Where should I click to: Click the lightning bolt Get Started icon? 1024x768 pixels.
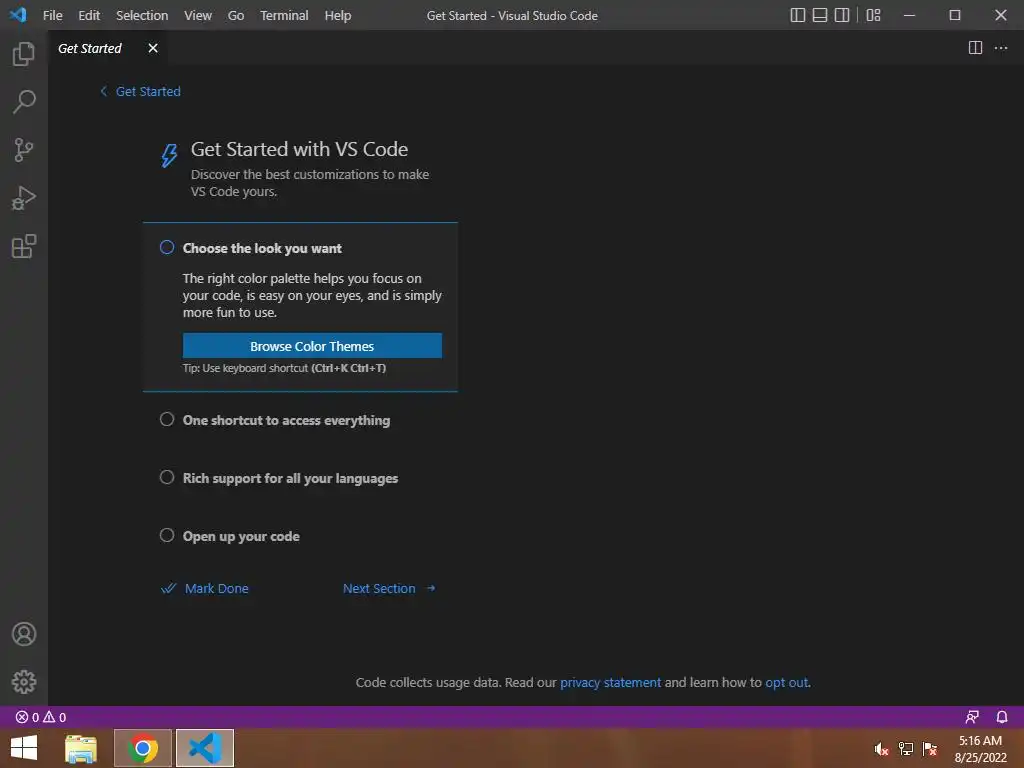tap(169, 155)
